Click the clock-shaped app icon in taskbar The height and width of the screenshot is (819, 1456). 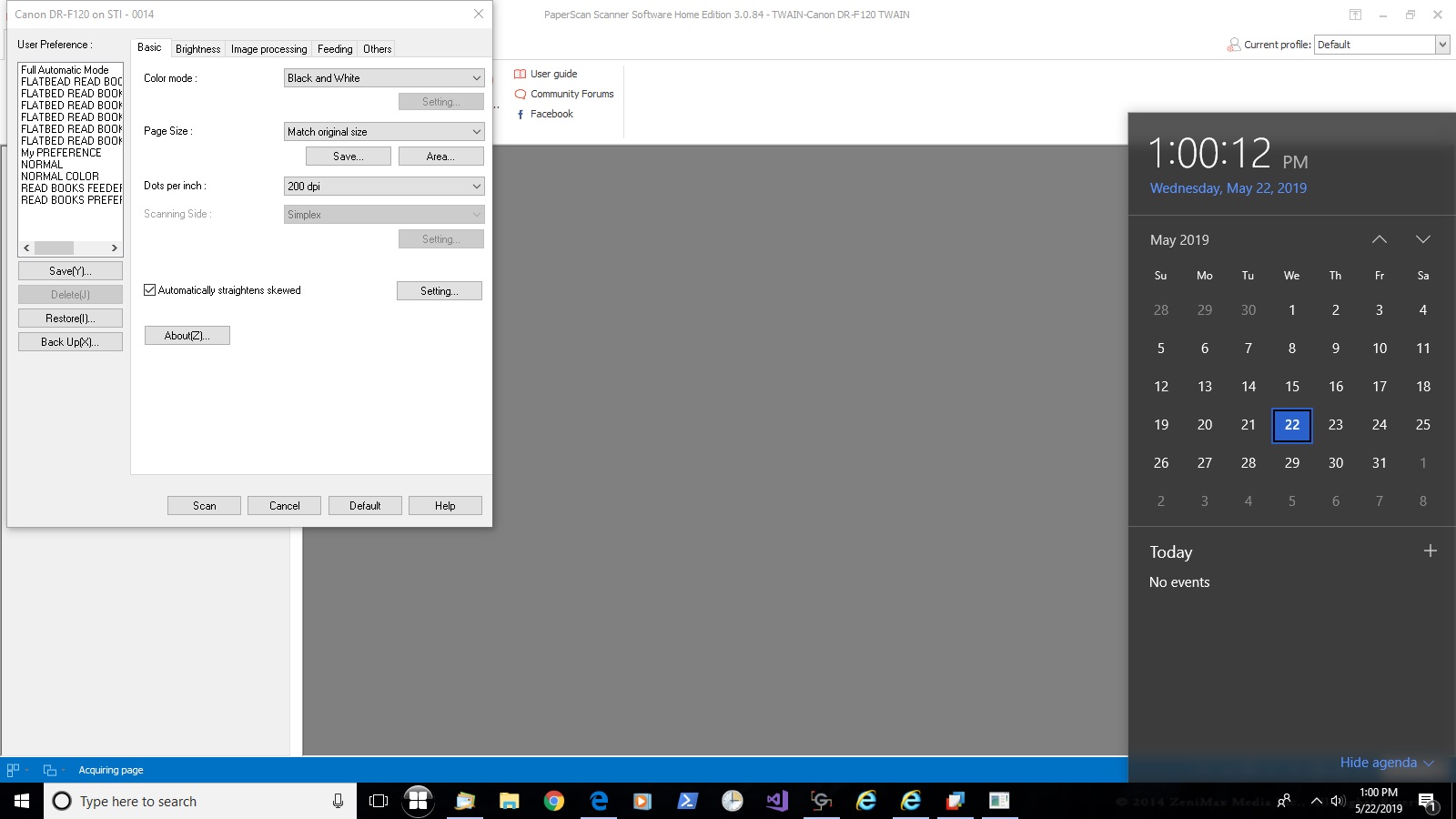tap(732, 801)
